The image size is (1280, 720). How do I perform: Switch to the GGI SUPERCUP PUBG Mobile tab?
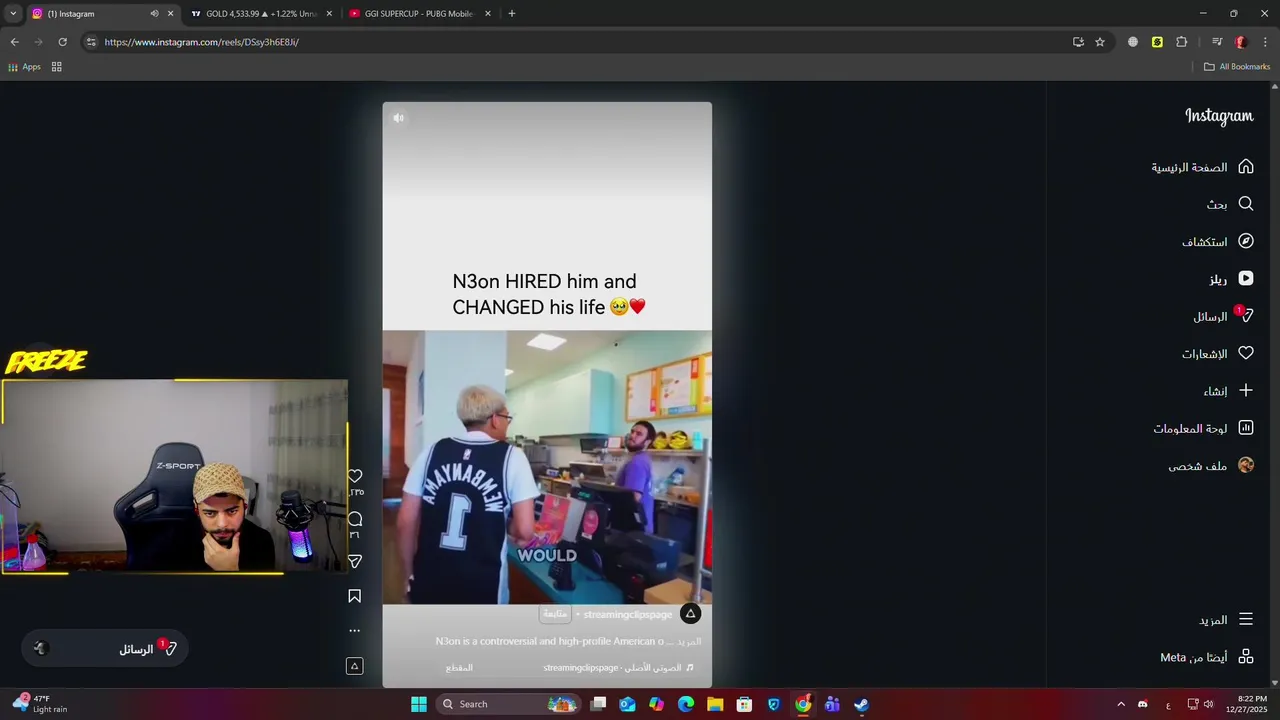(x=418, y=14)
